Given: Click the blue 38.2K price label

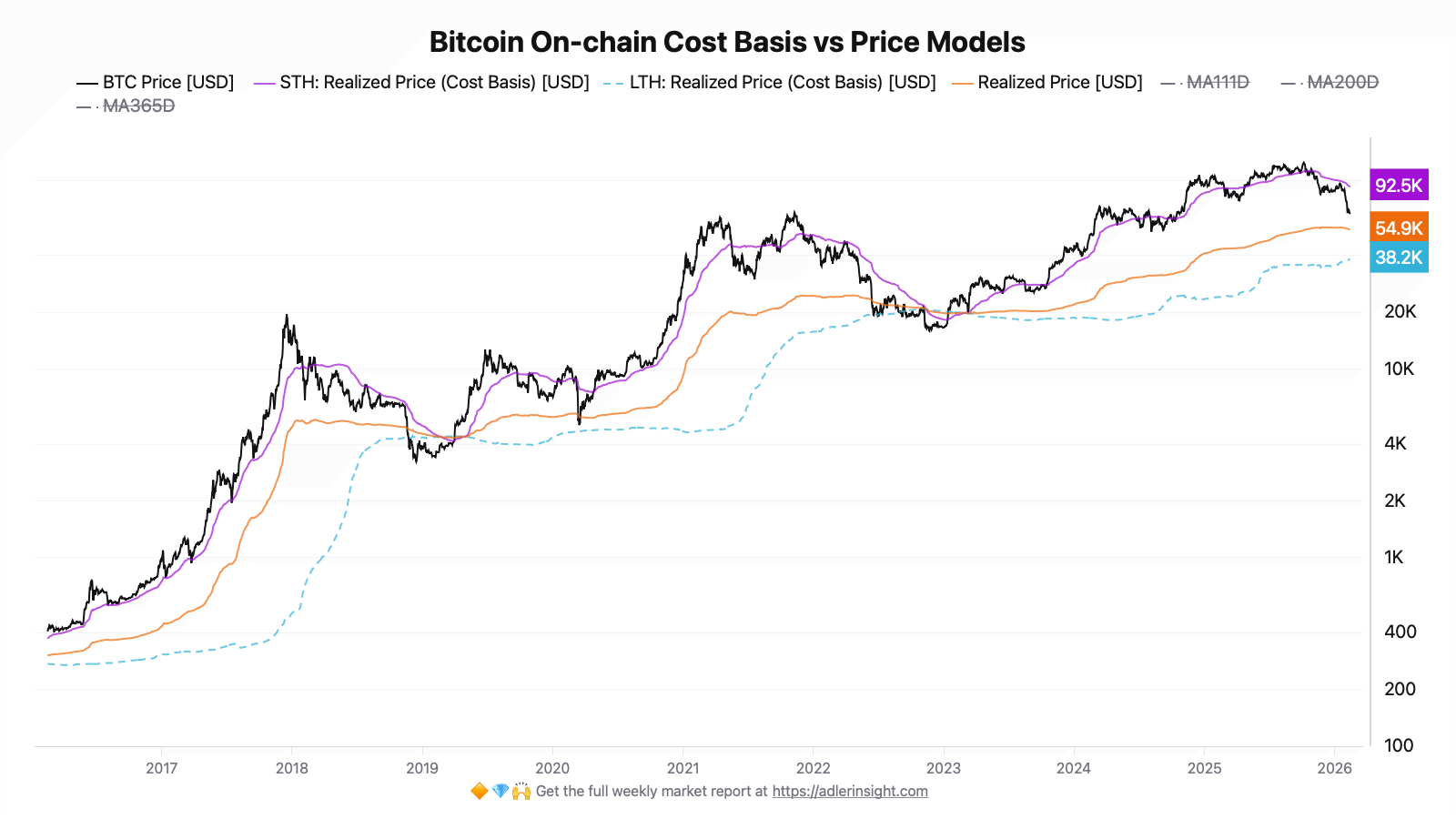Looking at the screenshot, I should [x=1399, y=258].
